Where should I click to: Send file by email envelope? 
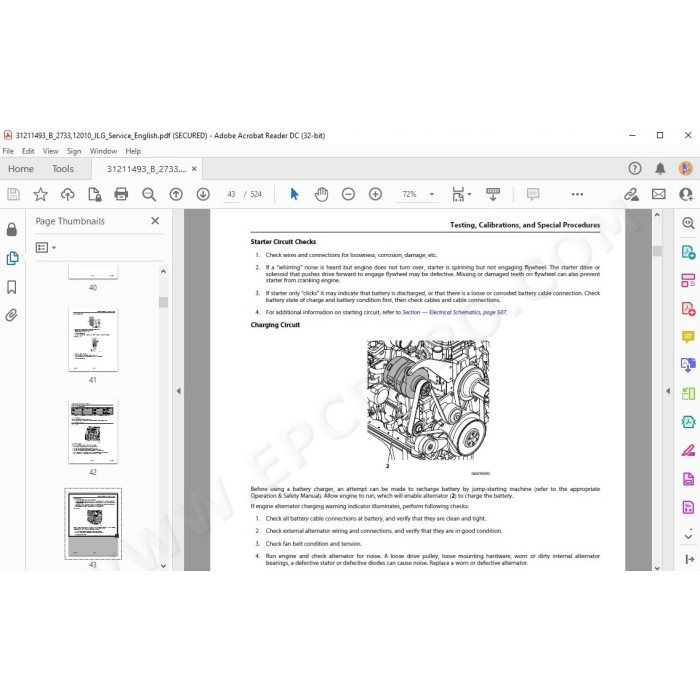pyautogui.click(x=658, y=194)
